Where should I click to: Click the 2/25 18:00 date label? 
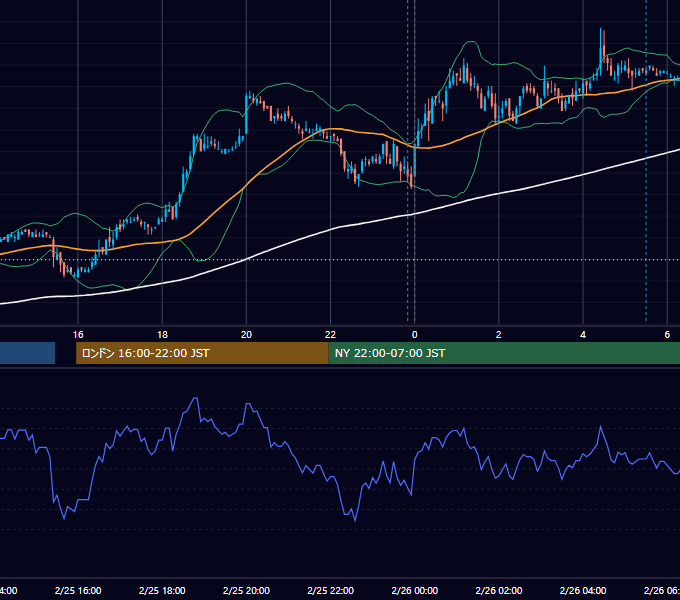click(162, 590)
